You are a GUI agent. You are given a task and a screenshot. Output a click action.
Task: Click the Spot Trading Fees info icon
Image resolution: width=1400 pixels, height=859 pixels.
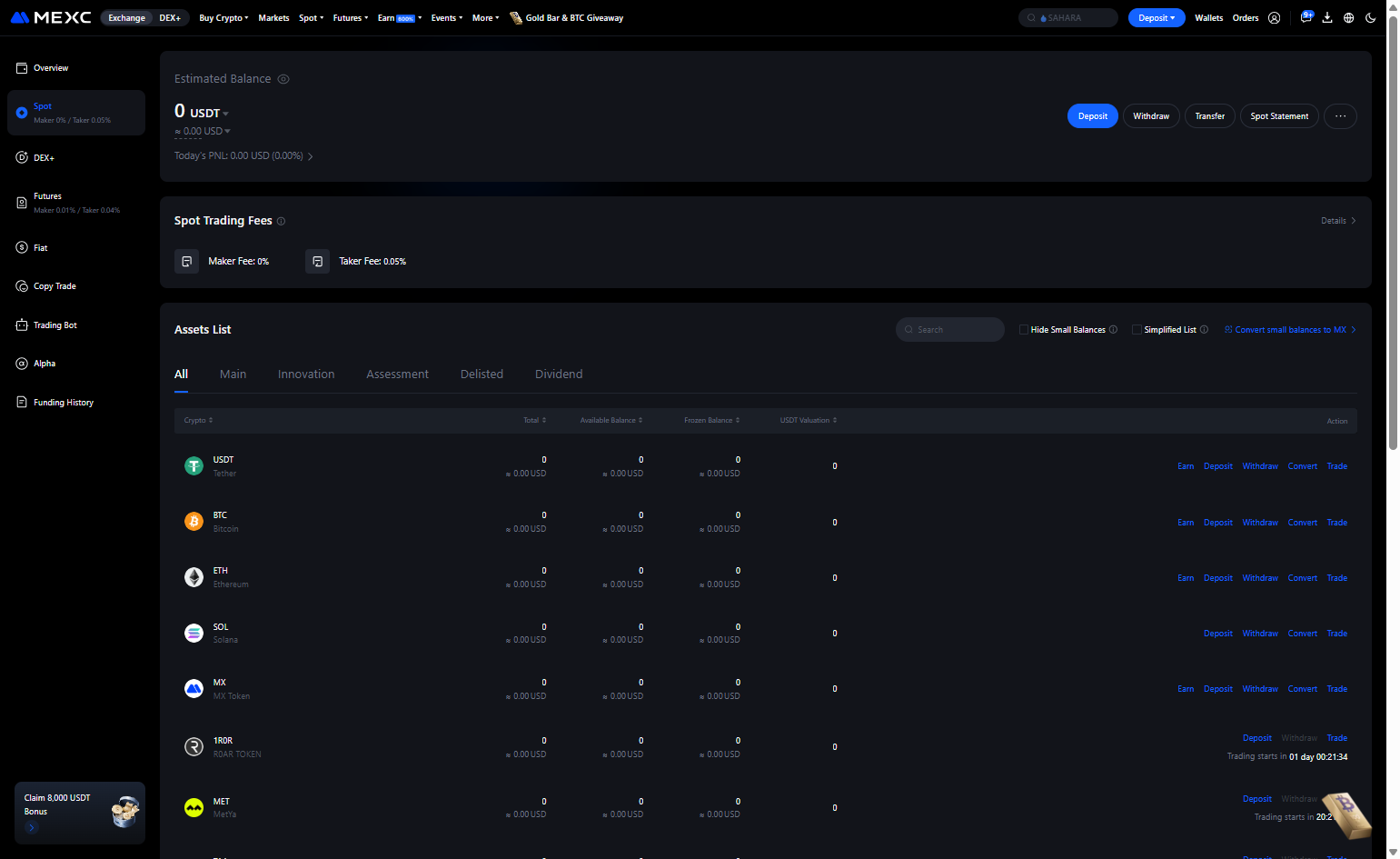[x=282, y=221]
